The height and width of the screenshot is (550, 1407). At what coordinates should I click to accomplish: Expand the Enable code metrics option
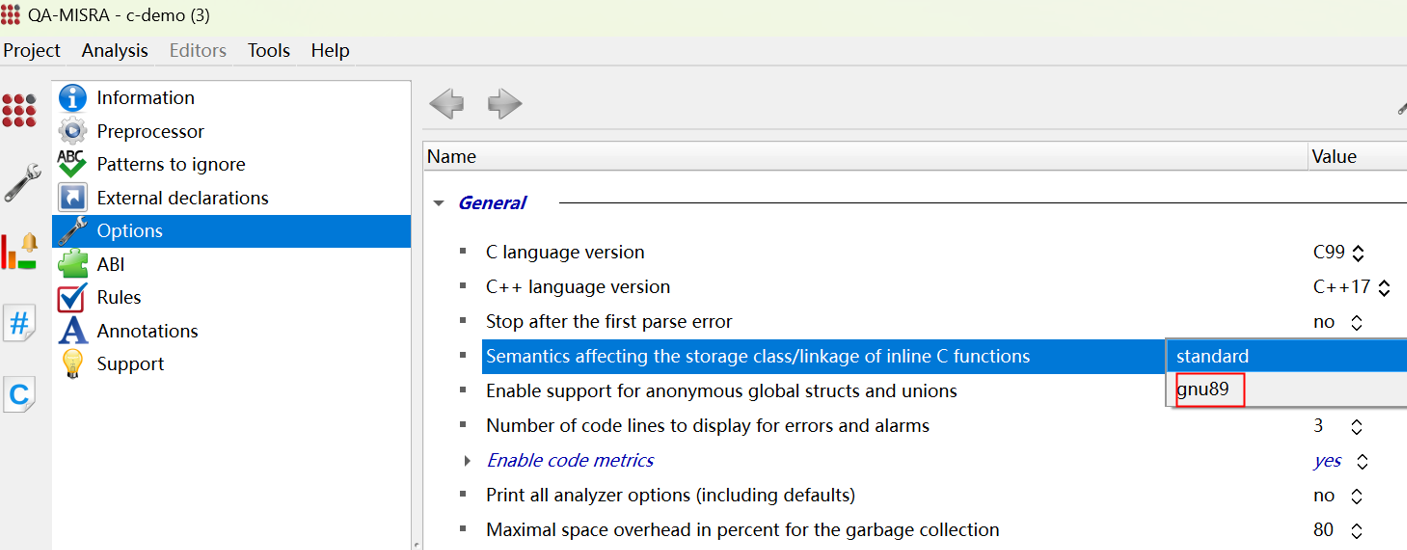(467, 461)
